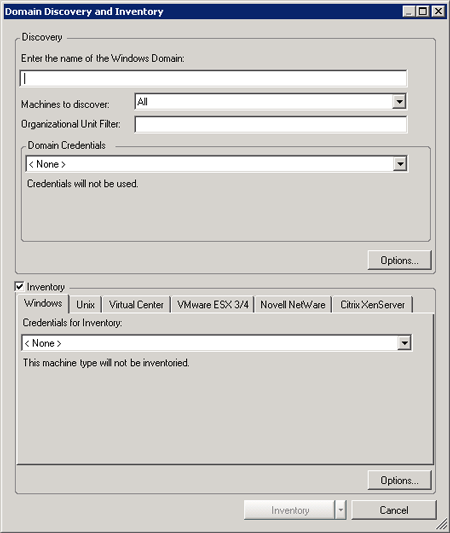This screenshot has height=533, width=450.
Task: Switch to the Virtual Center tab
Action: (136, 305)
